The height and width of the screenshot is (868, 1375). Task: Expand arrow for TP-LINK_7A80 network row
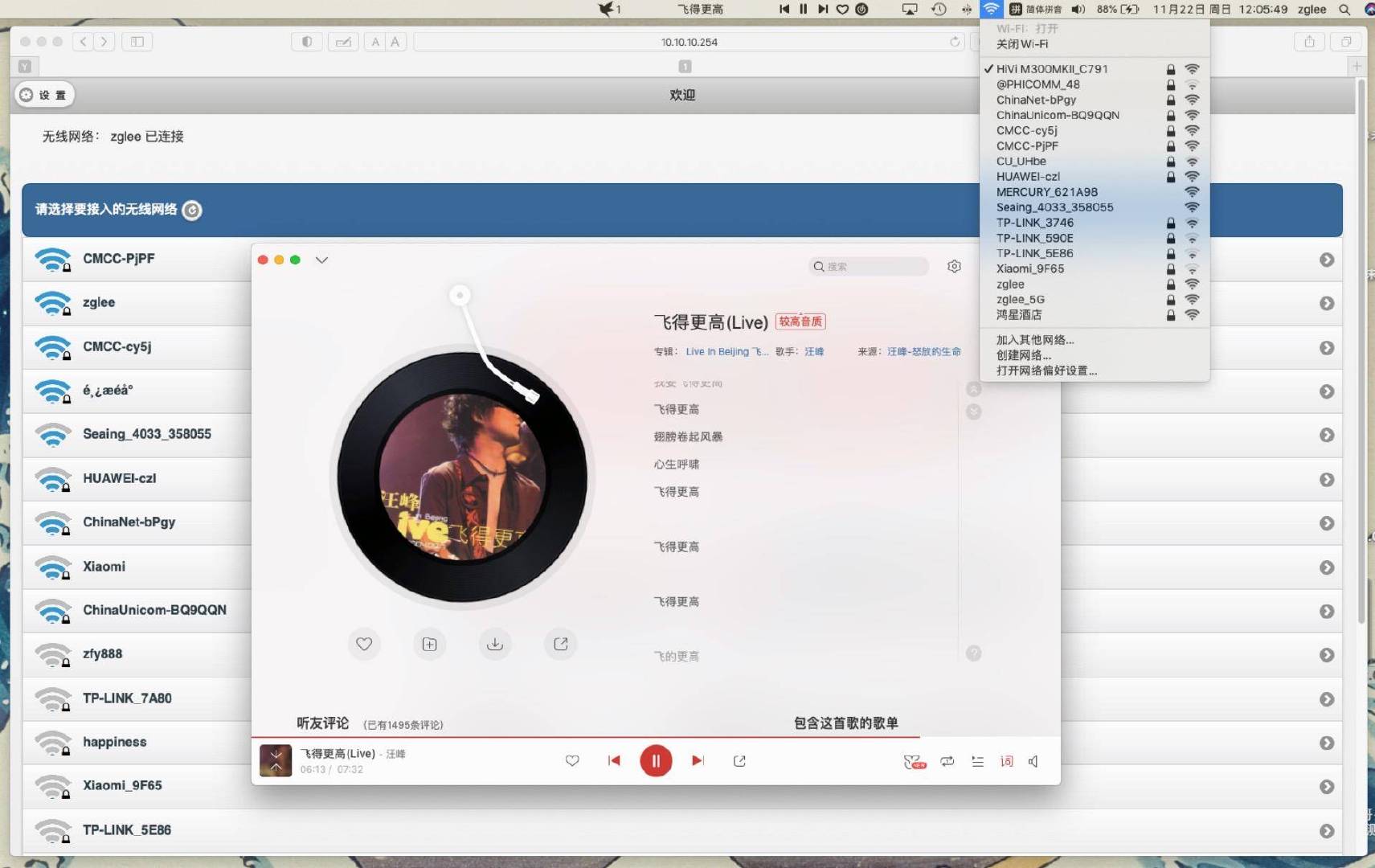click(1327, 699)
